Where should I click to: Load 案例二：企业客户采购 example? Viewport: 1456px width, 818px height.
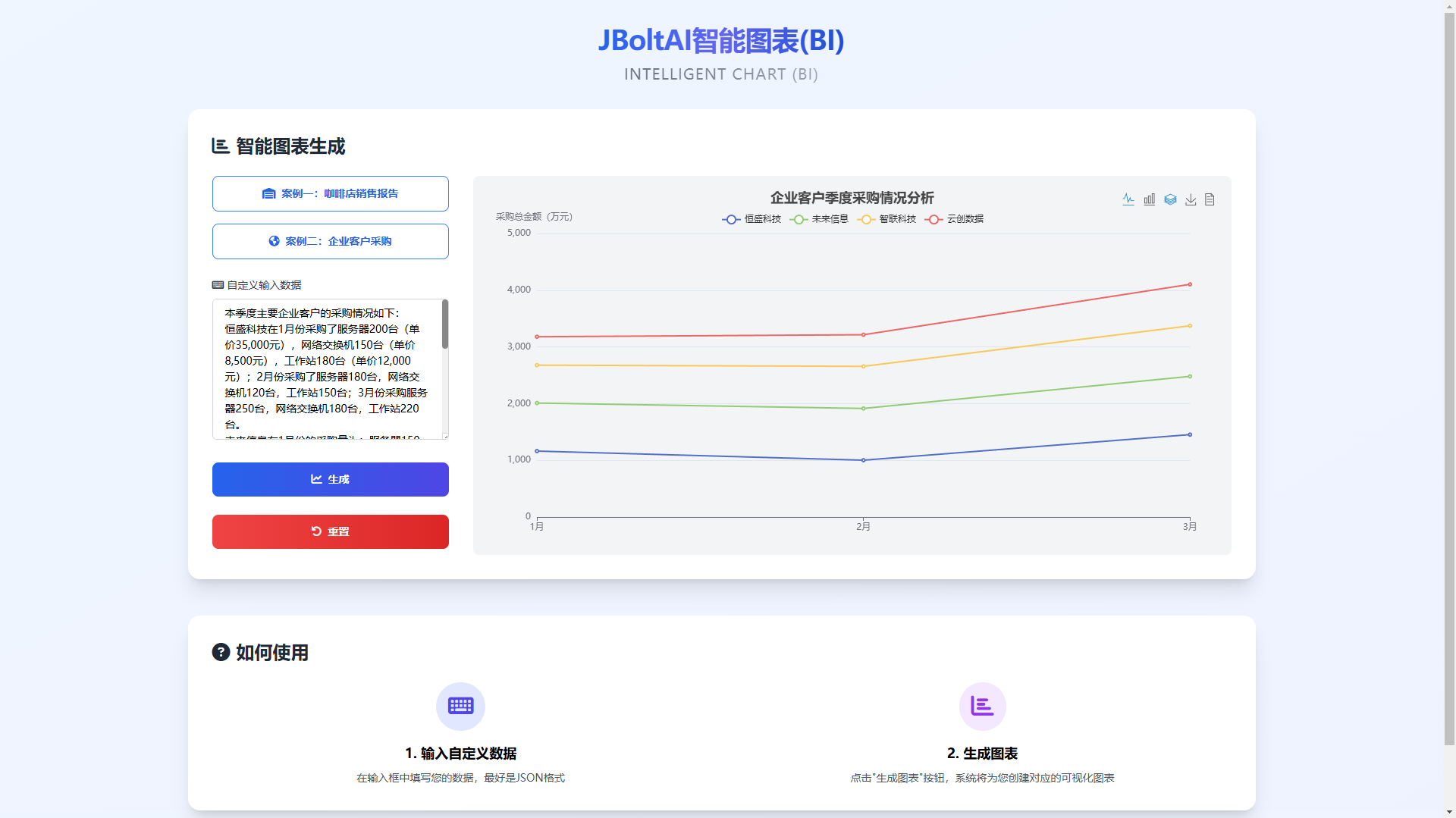[x=331, y=241]
